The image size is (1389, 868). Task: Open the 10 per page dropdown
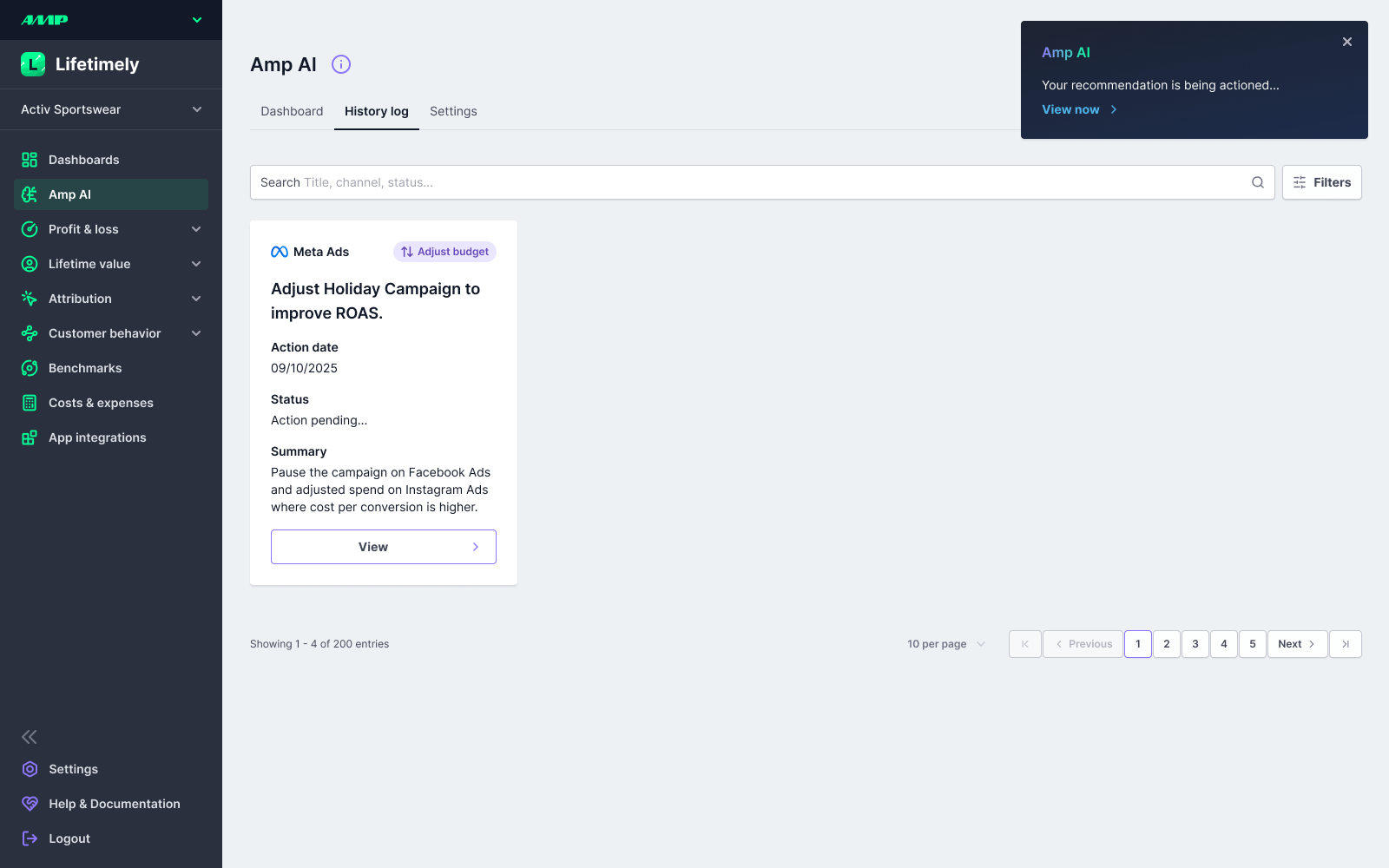(x=946, y=644)
